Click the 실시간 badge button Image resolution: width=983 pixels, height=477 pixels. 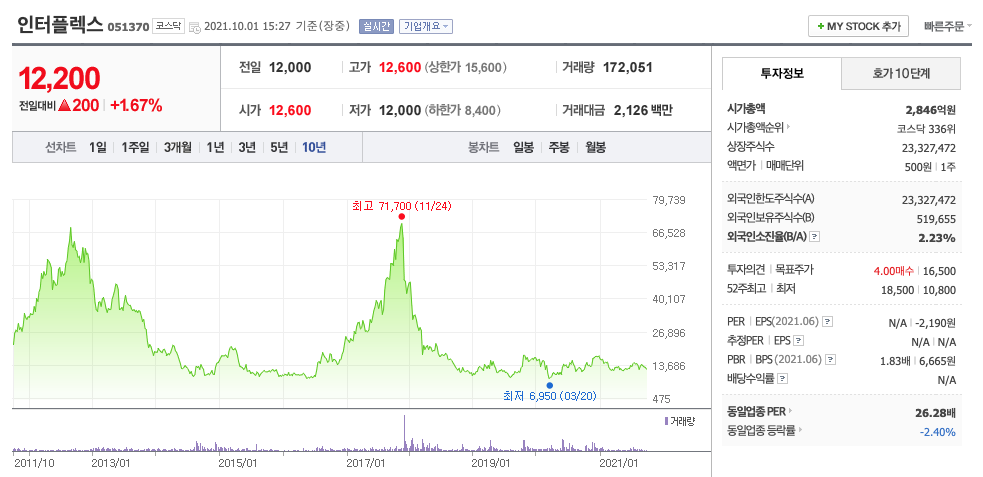point(376,26)
